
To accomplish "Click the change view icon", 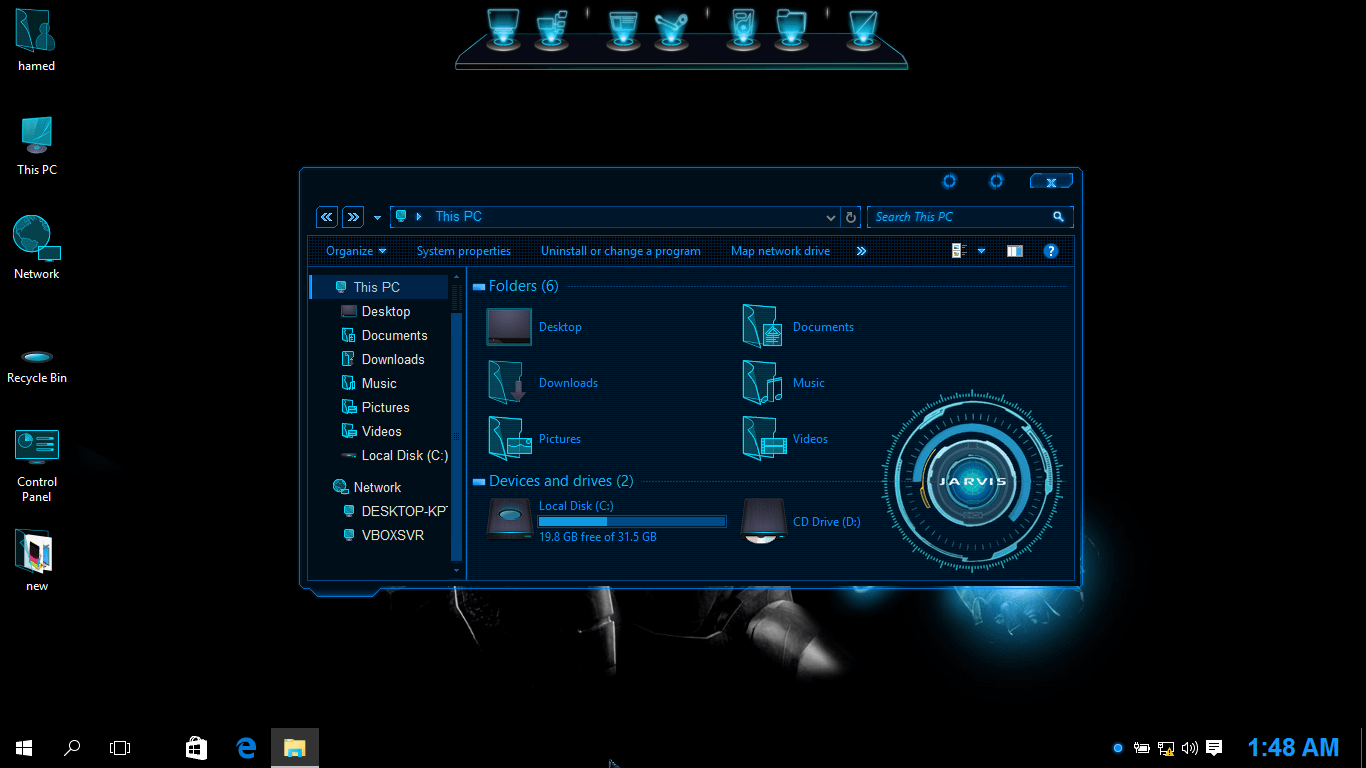I will click(959, 251).
